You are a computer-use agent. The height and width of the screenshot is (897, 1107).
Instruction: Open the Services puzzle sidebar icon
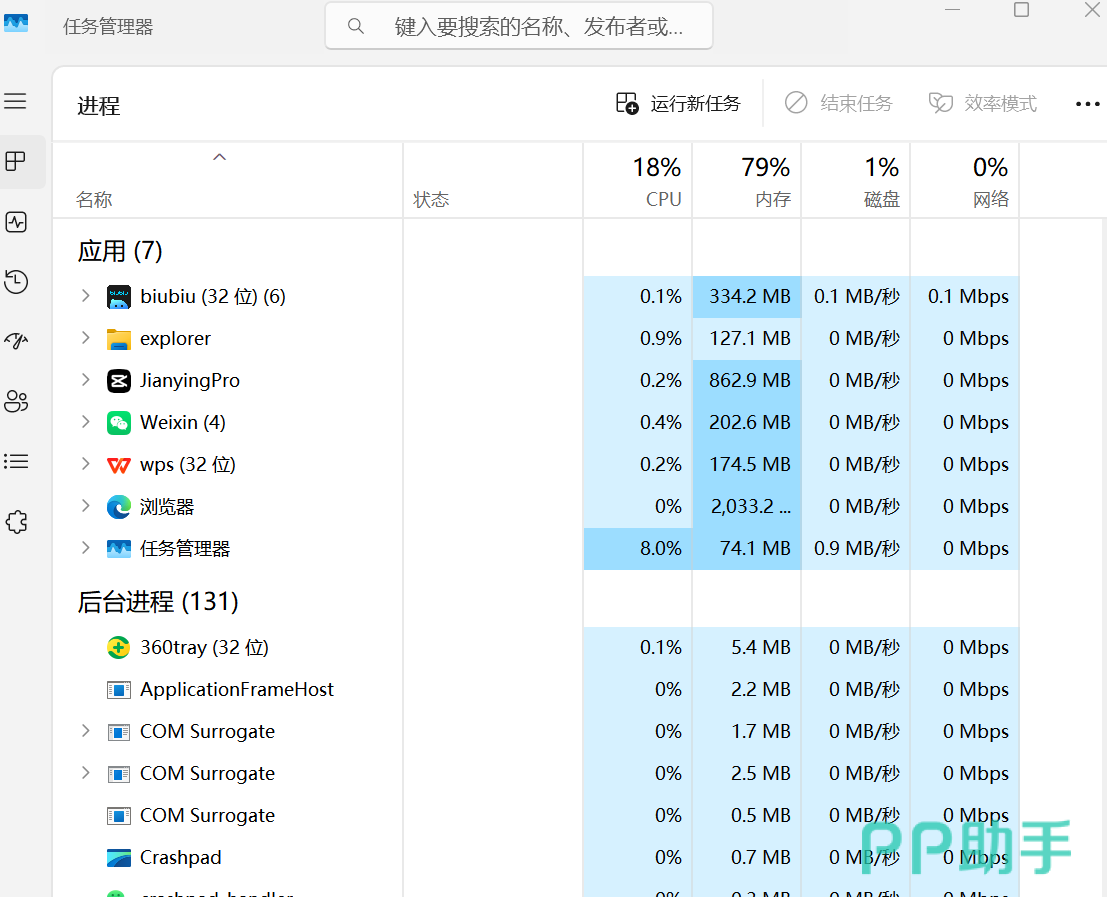(16, 522)
